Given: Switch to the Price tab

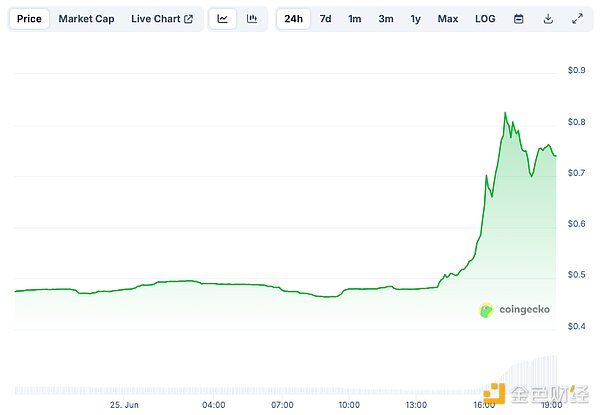Looking at the screenshot, I should click(x=29, y=19).
